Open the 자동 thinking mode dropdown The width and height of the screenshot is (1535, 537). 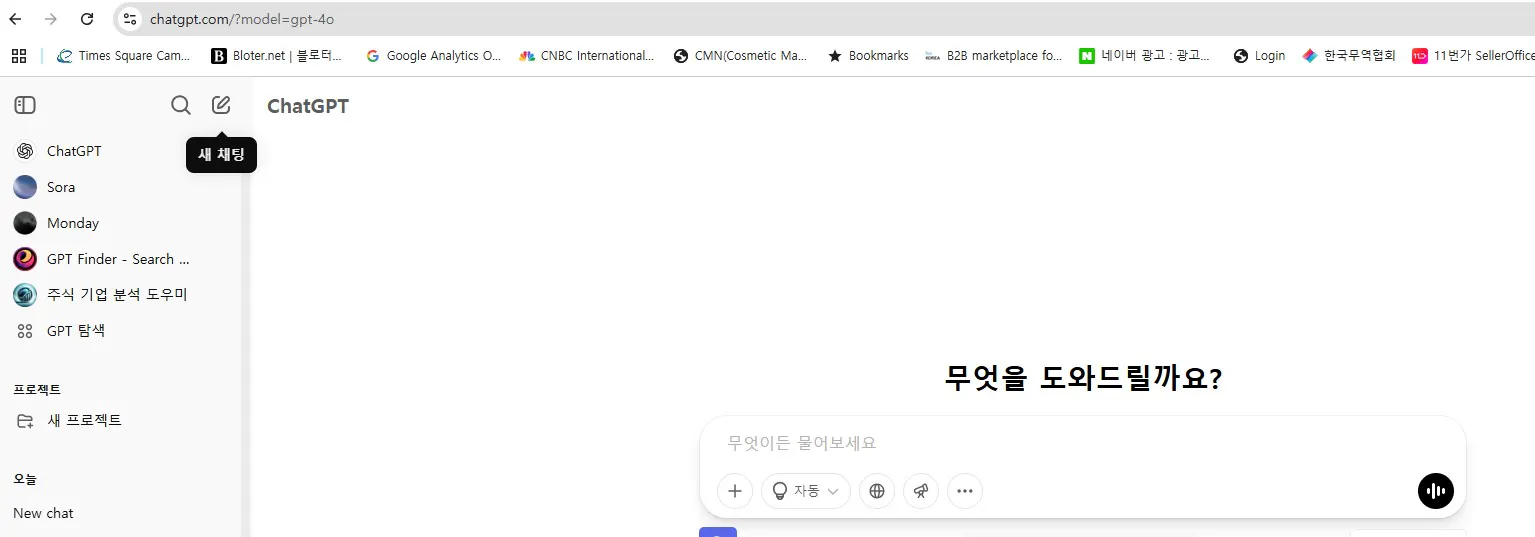click(806, 491)
